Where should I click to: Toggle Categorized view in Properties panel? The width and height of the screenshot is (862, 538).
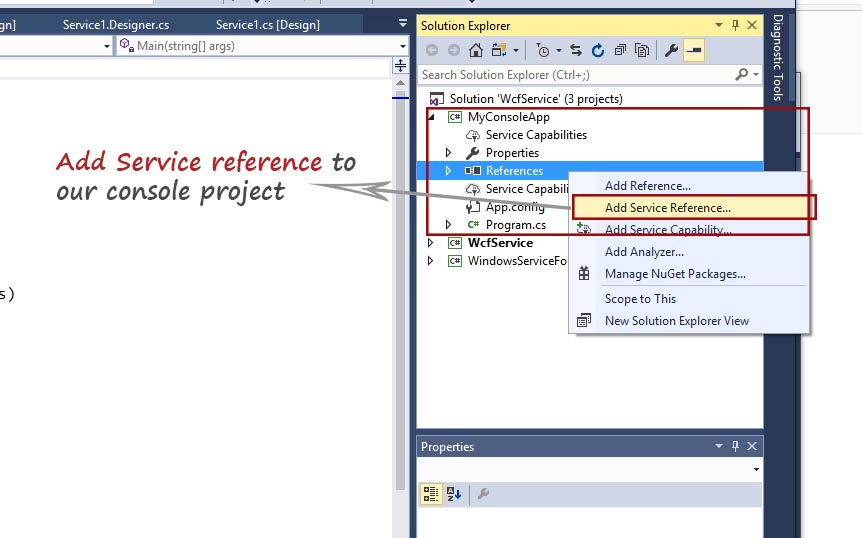[431, 493]
